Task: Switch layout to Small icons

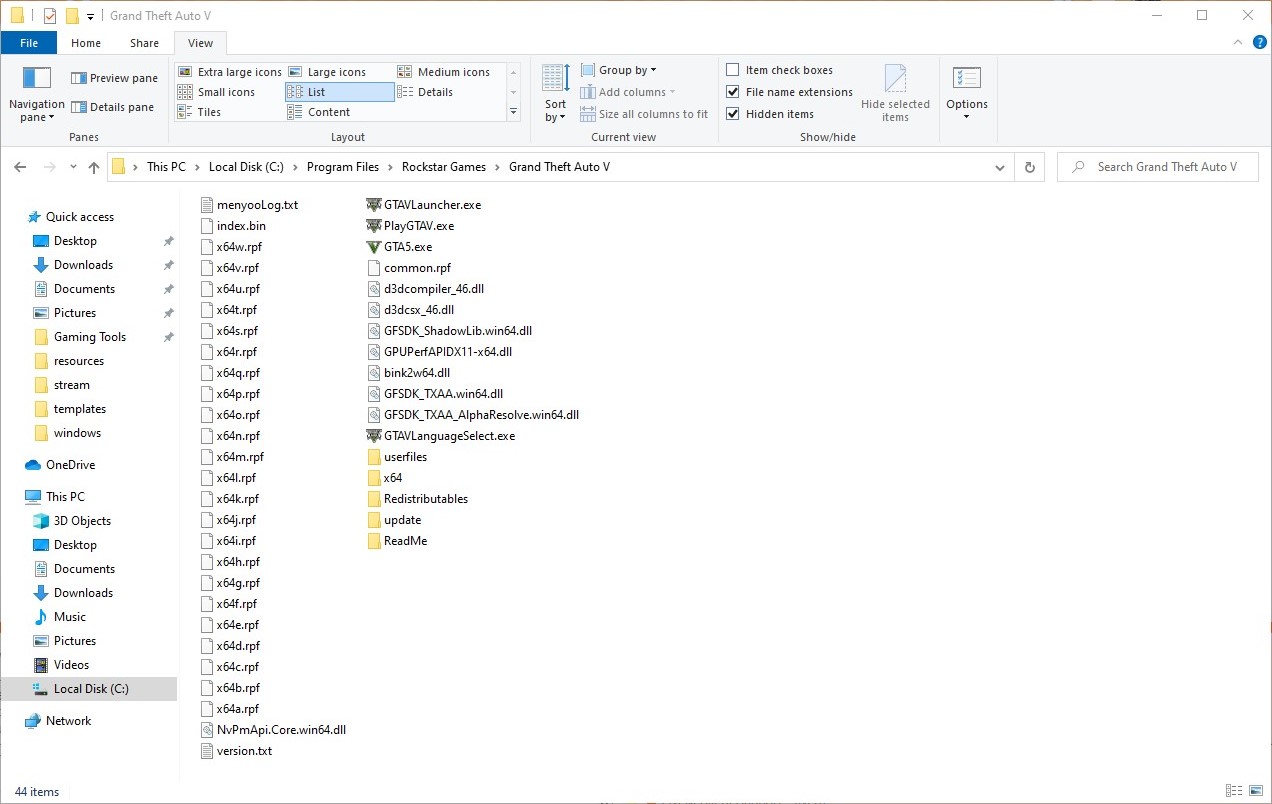Action: [217, 92]
